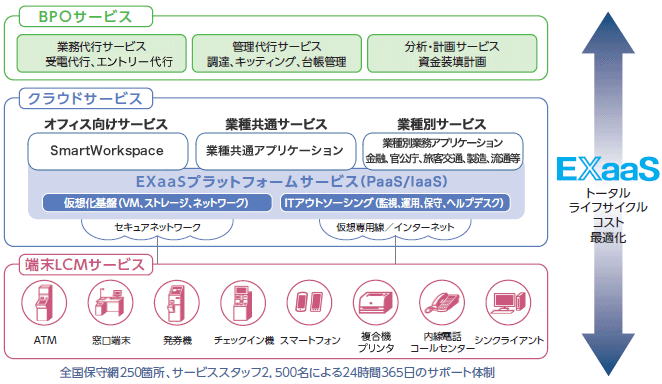Click the 業種共通アプリケーション box

coord(276,151)
